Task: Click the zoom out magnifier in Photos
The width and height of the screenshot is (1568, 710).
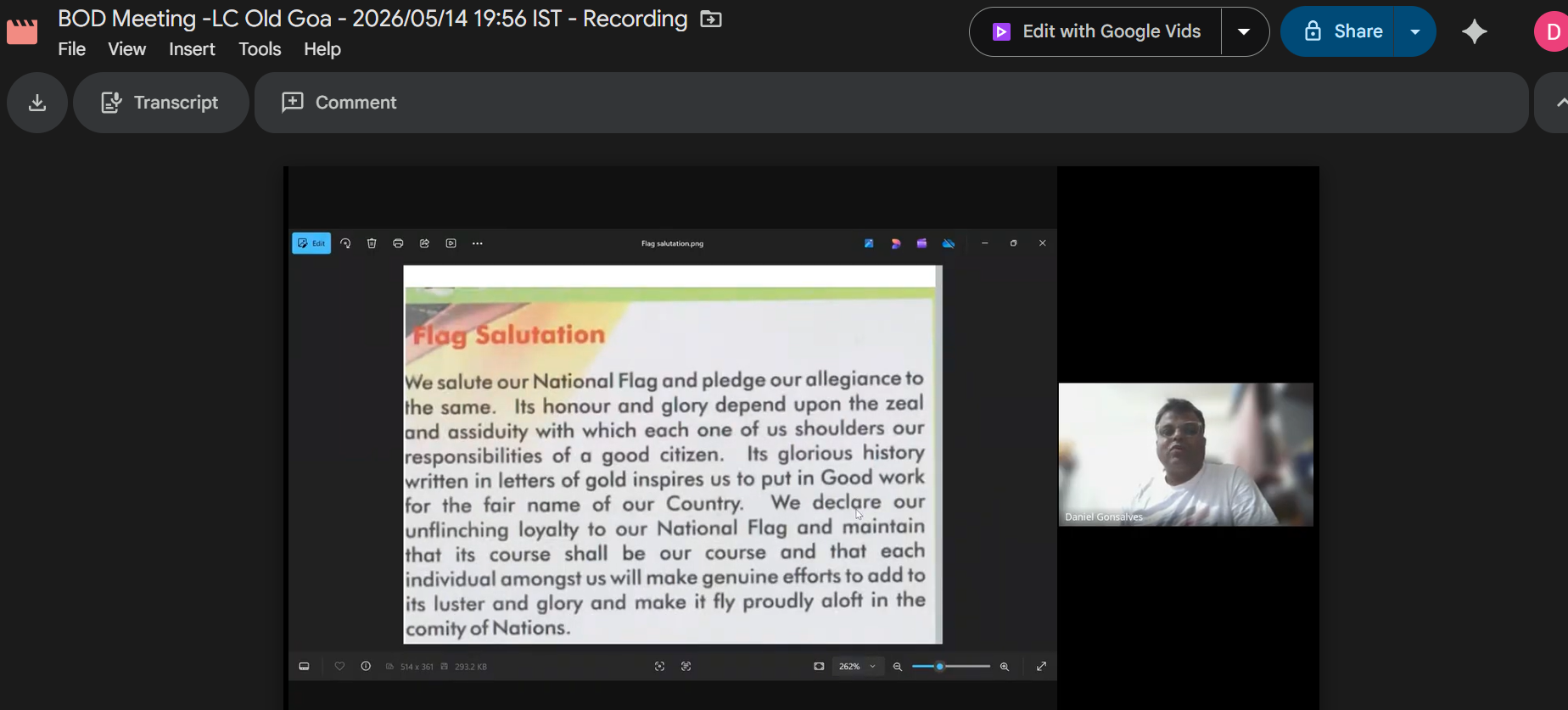Action: 898,667
